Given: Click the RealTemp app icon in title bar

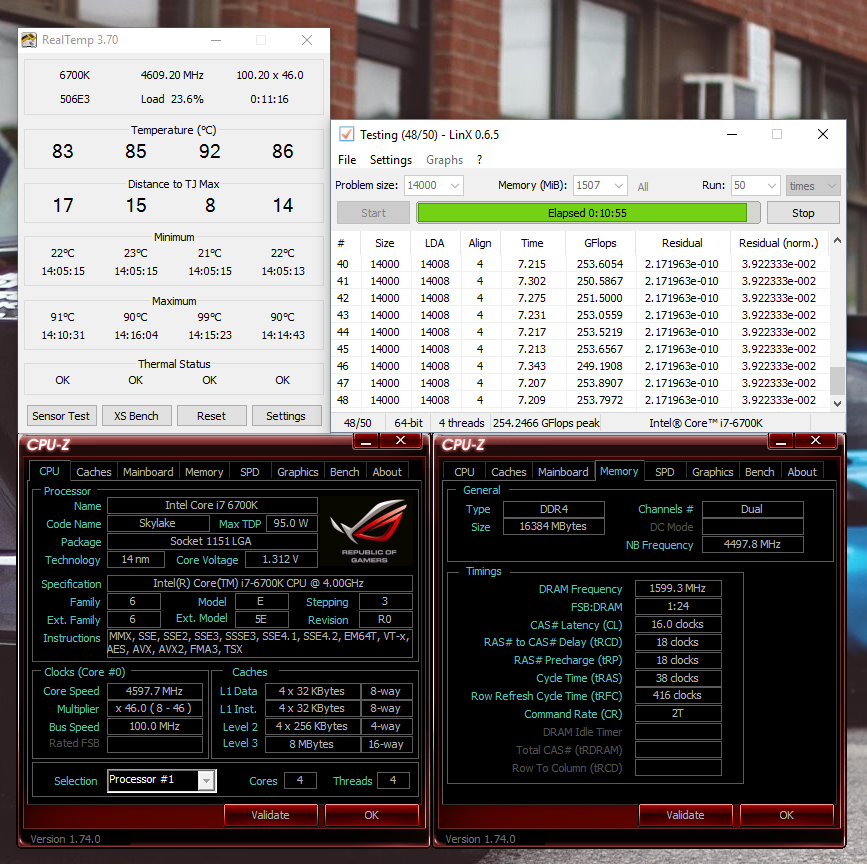Looking at the screenshot, I should 29,40.
